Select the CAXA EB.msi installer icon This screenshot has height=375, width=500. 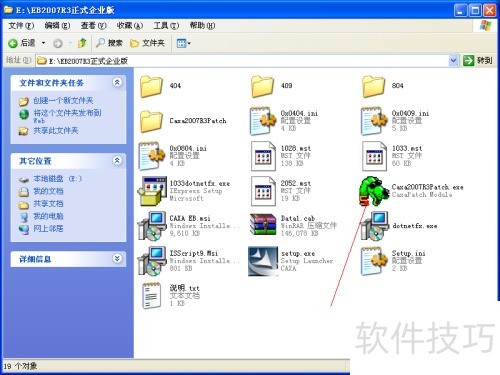(x=152, y=226)
